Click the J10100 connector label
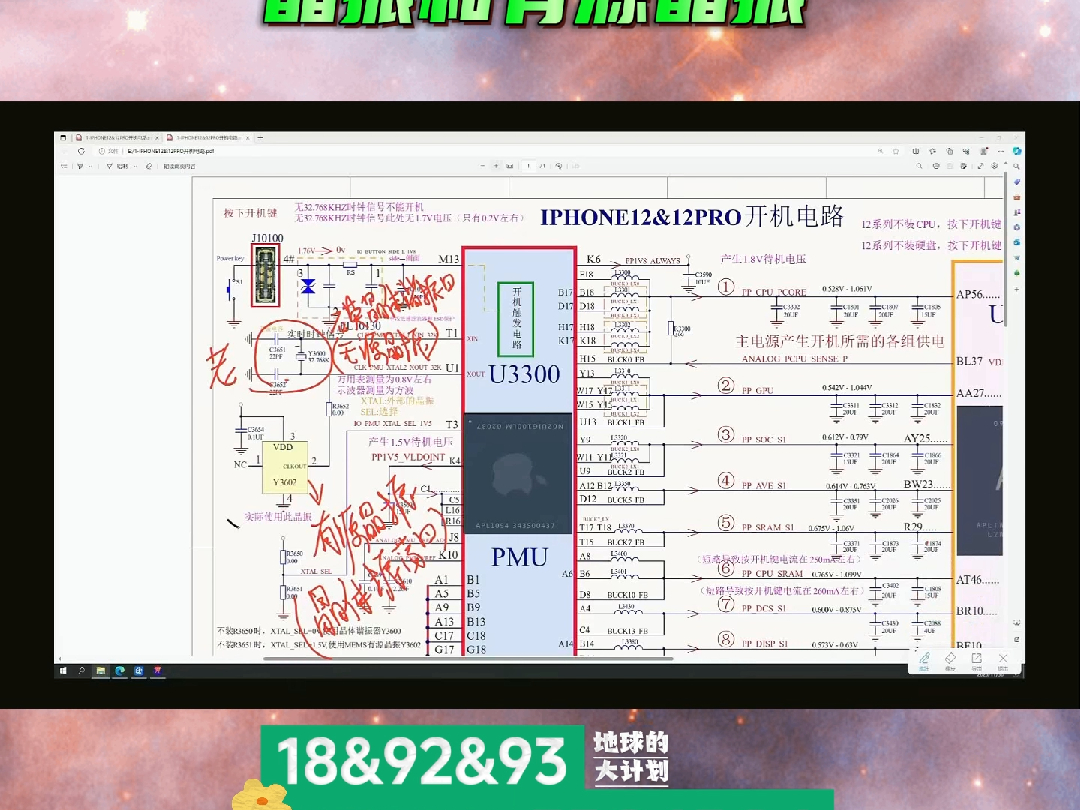This screenshot has width=1080, height=810. tap(267, 238)
